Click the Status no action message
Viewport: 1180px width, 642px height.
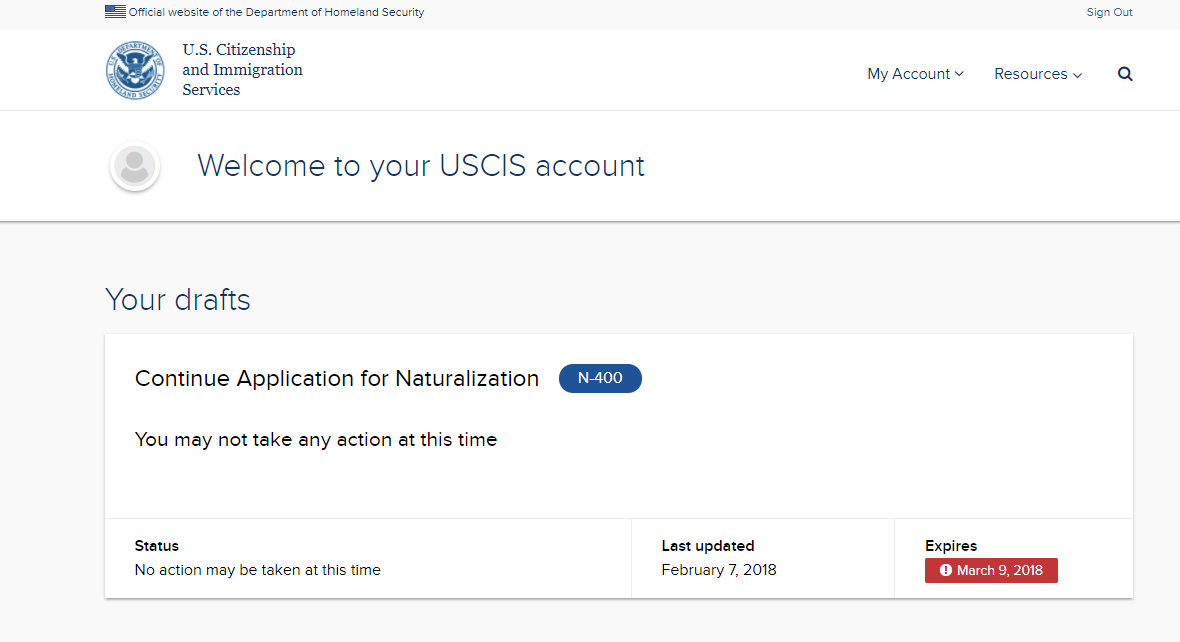click(x=257, y=570)
